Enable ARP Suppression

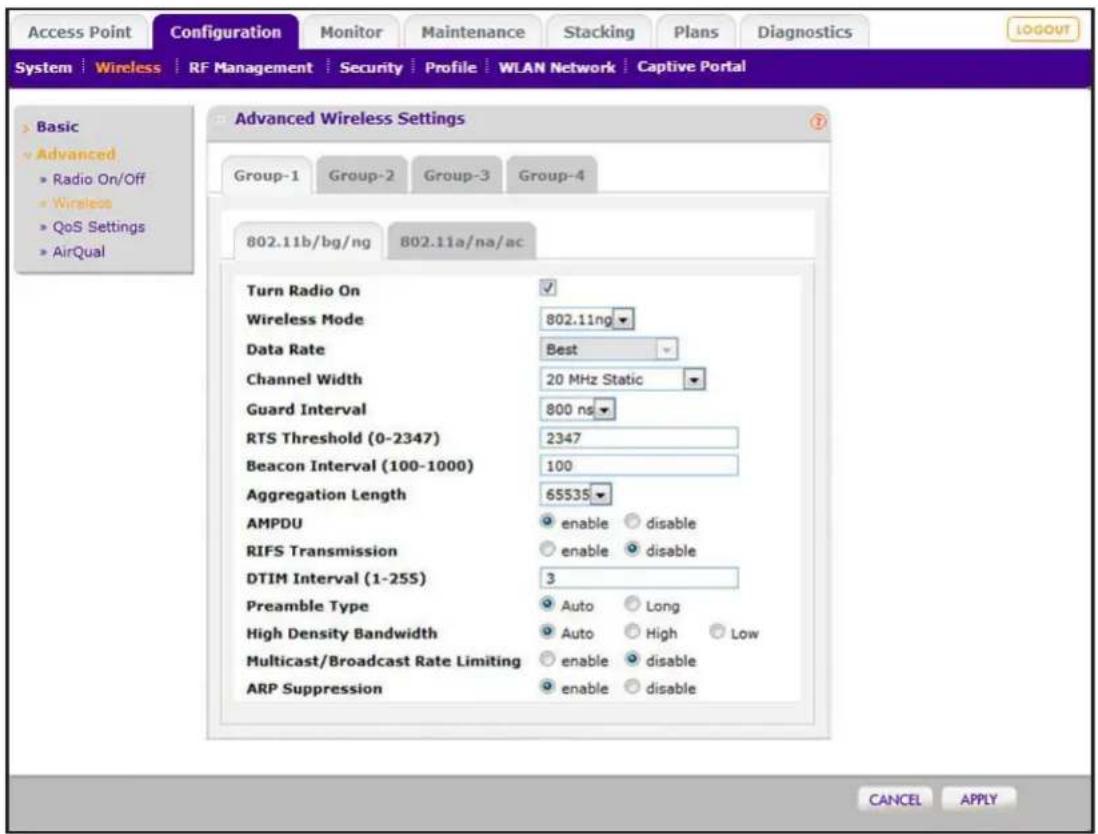(548, 687)
